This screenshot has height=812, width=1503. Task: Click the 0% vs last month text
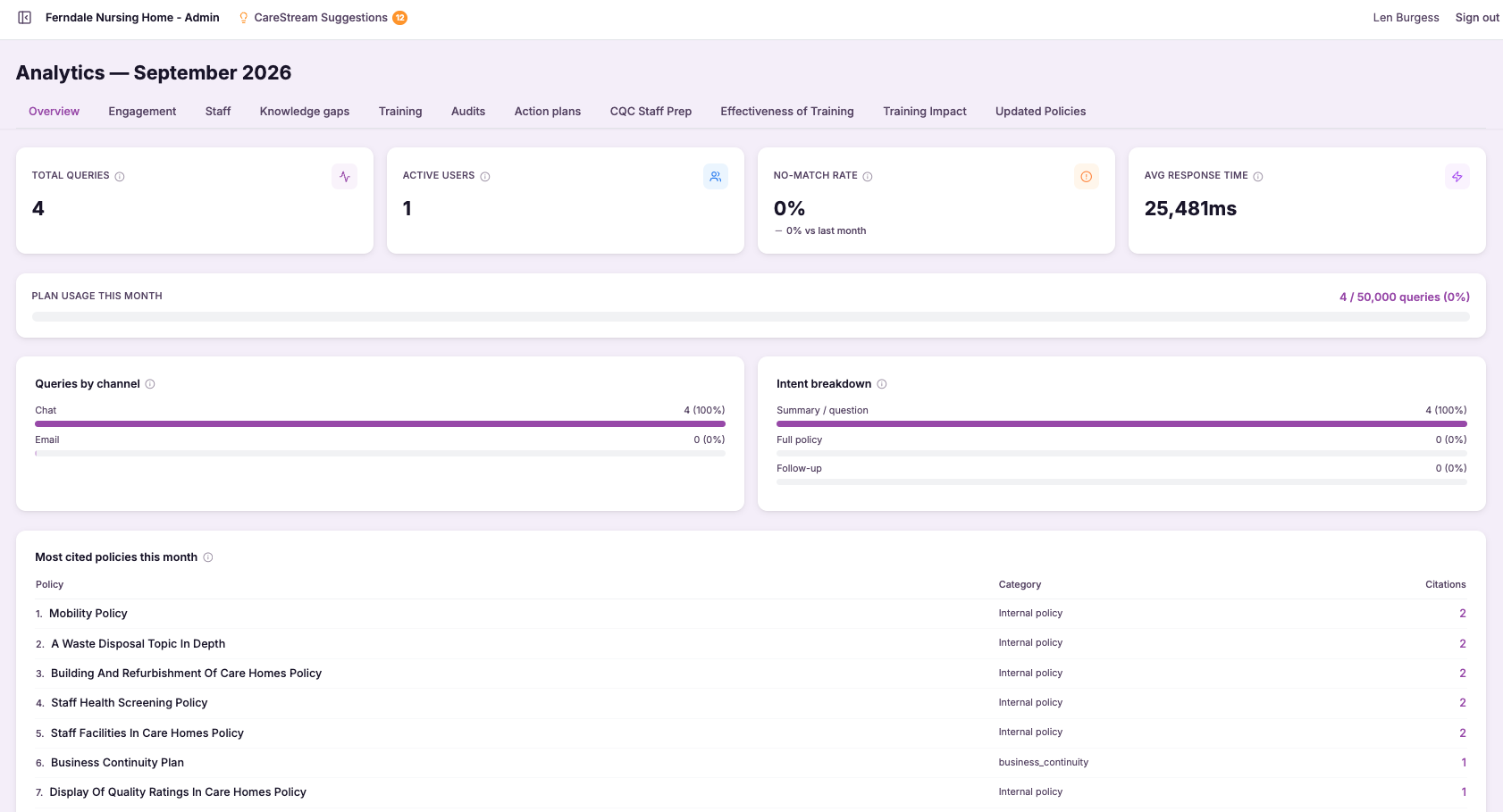[826, 231]
